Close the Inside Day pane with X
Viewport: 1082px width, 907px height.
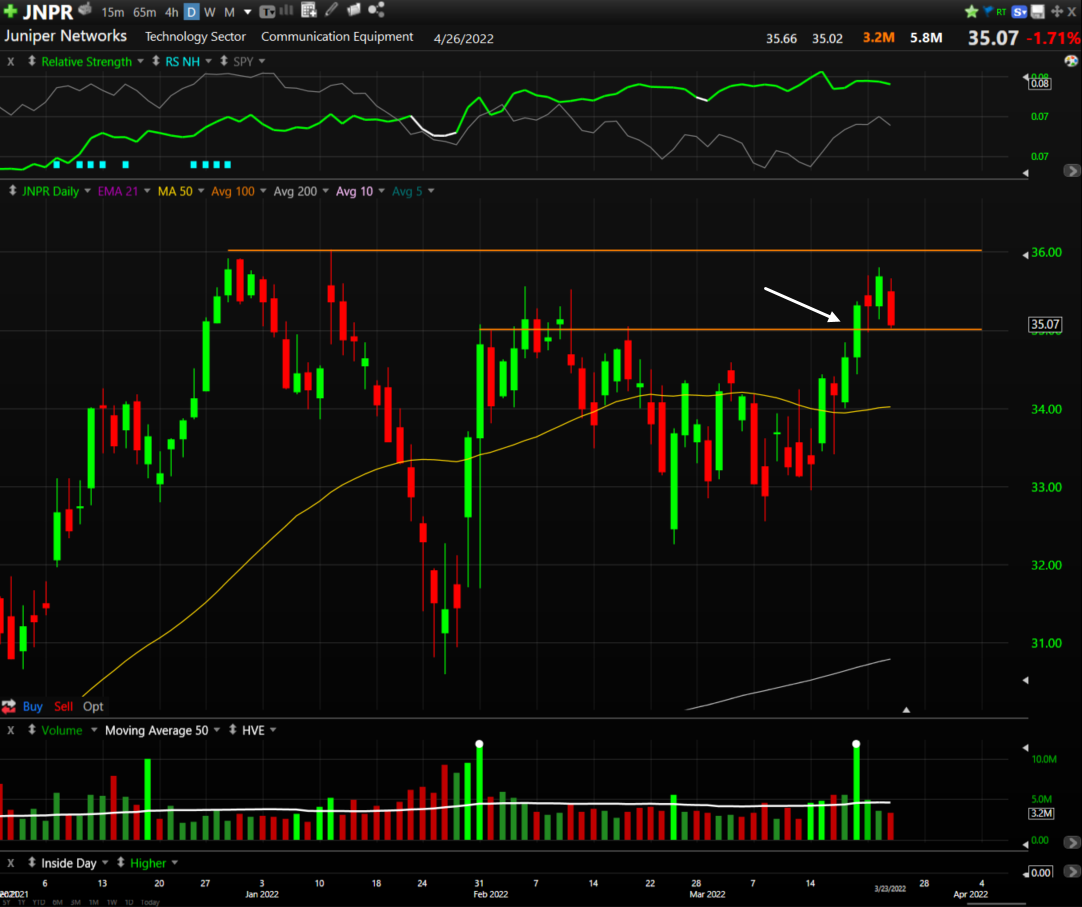[x=10, y=863]
